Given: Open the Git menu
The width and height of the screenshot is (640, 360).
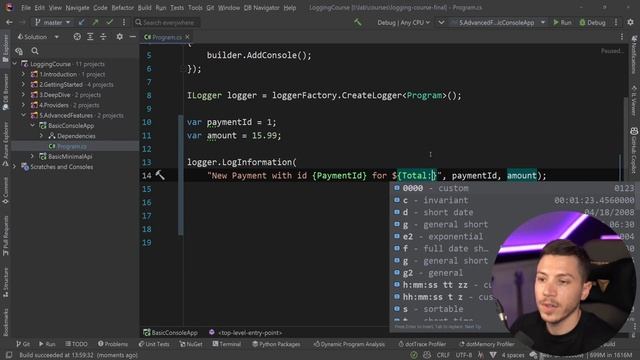Looking at the screenshot, I should pyautogui.click(x=210, y=8).
